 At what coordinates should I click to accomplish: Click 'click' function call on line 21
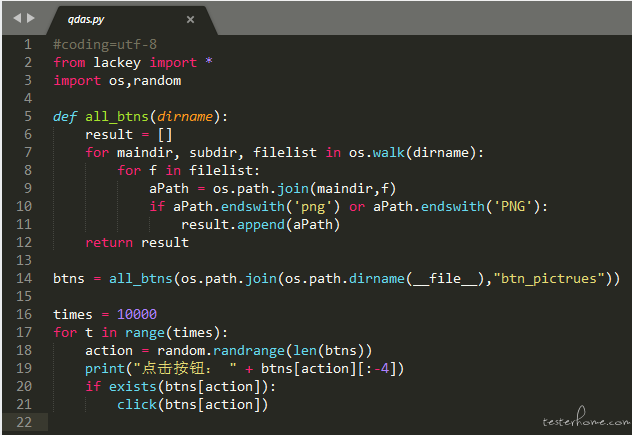(137, 405)
